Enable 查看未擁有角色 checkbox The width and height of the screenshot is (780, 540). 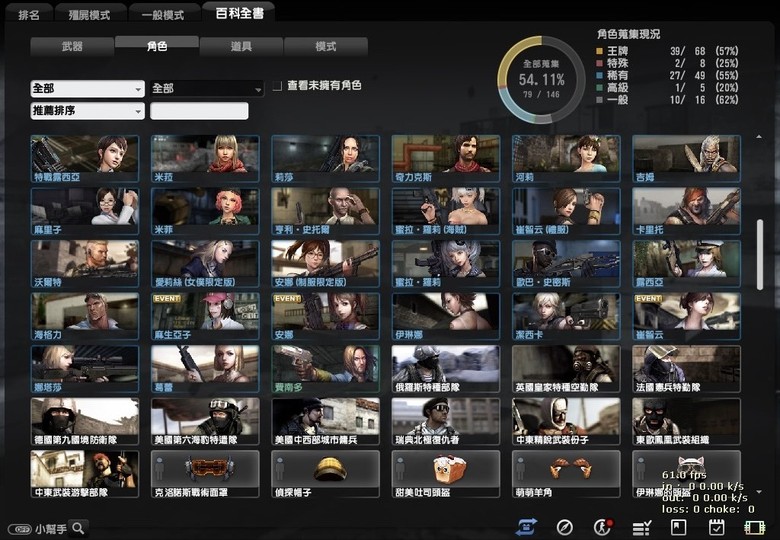click(x=277, y=87)
